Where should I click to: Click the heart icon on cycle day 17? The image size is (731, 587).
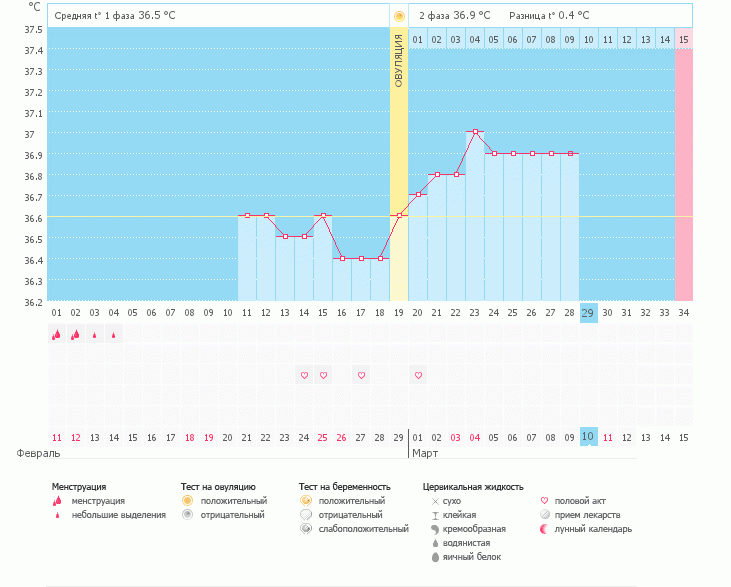(x=361, y=375)
